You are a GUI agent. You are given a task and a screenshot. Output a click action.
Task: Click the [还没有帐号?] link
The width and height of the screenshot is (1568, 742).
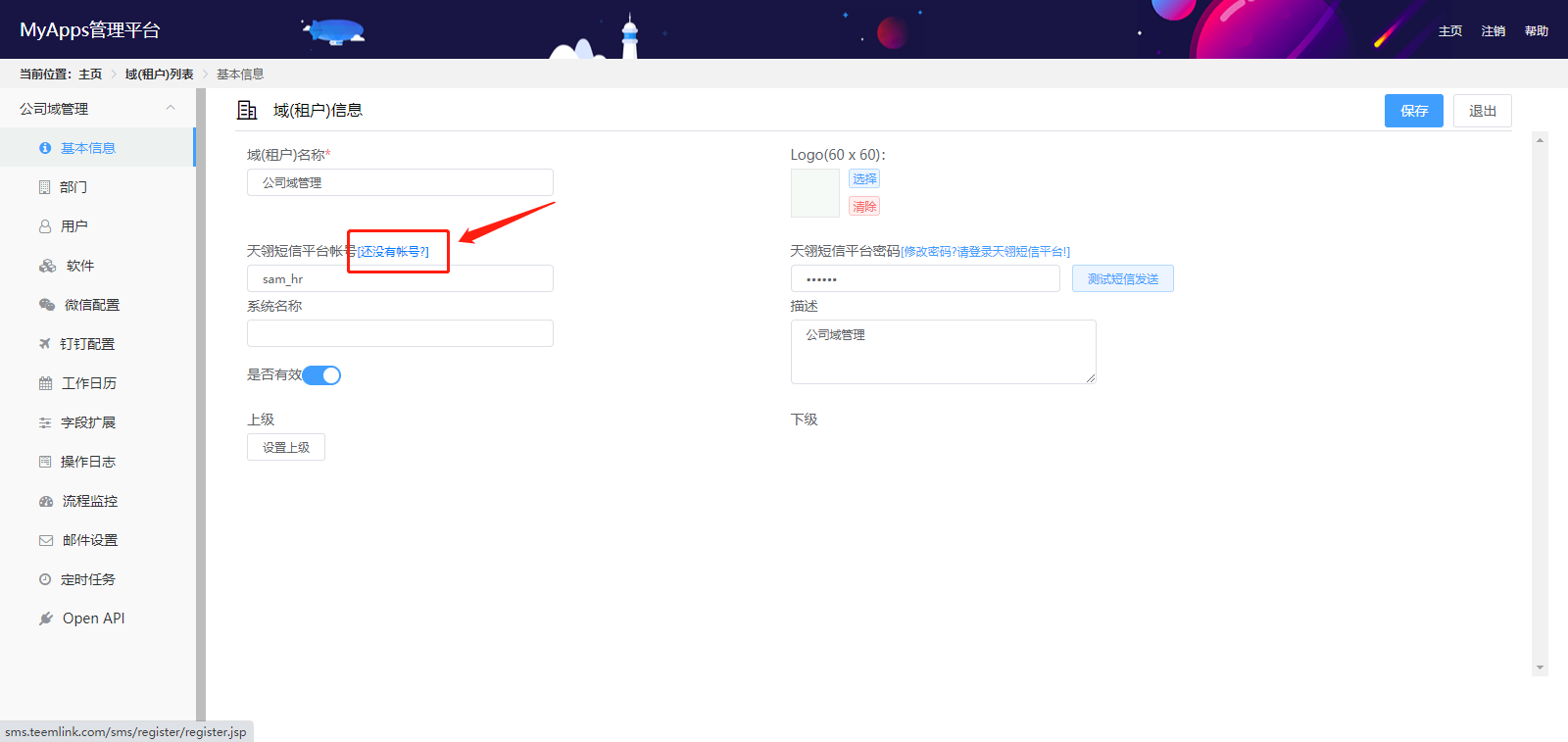(393, 252)
